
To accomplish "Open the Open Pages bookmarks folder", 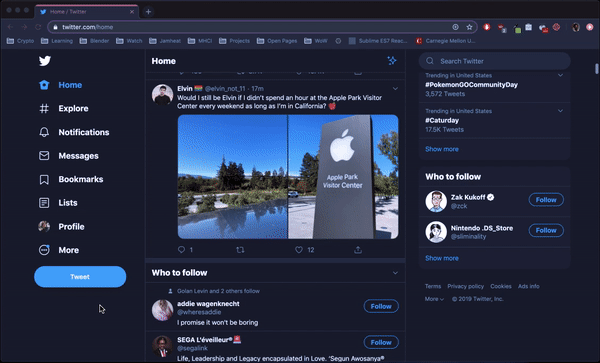I will click(277, 41).
